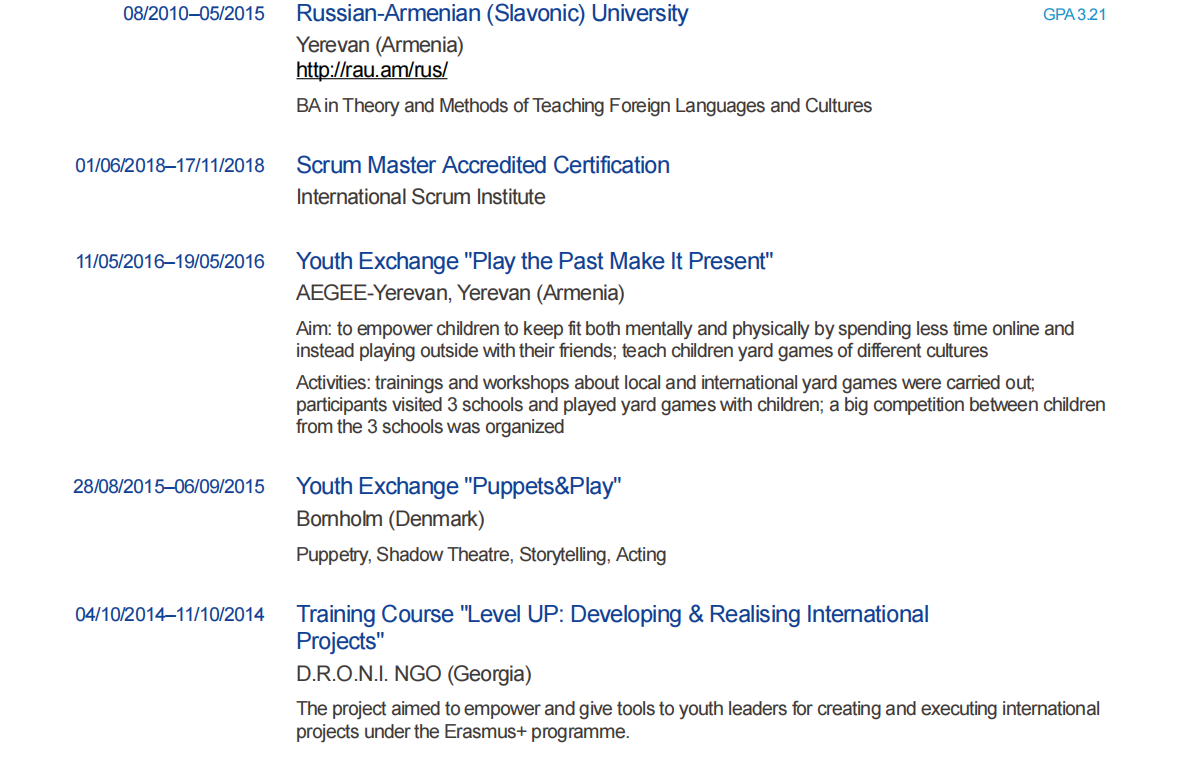Click the Scrum Master Accredited Certification title
Viewport: 1179px width, 770px height.
coord(483,165)
